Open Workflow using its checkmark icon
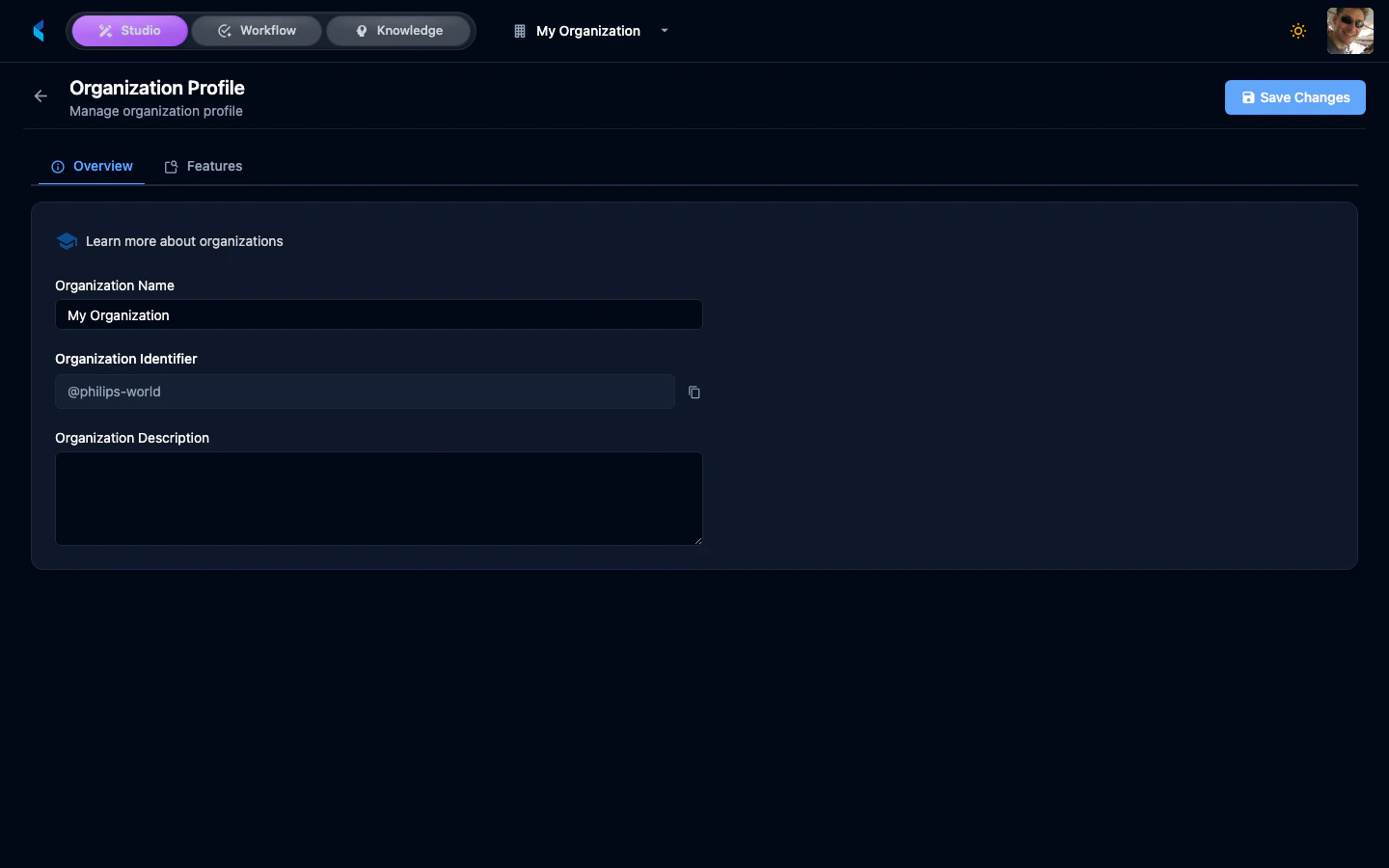 pyautogui.click(x=223, y=30)
